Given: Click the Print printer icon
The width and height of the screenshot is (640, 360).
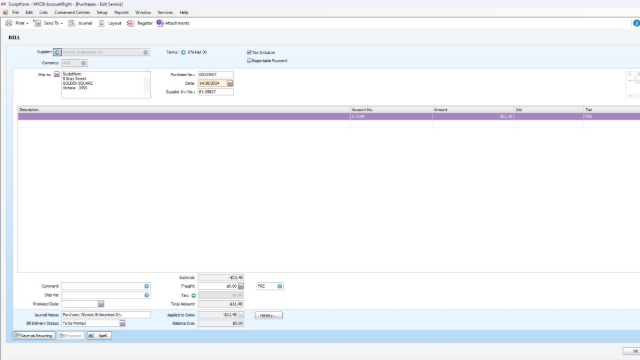Looking at the screenshot, I should (9, 23).
